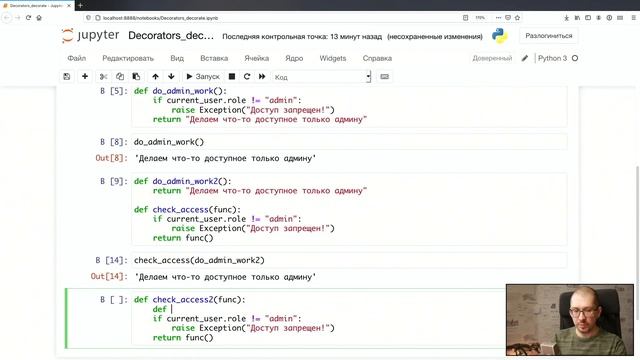640x360 pixels.
Task: Click the notebook vertical scrollbar
Action: click(x=637, y=243)
